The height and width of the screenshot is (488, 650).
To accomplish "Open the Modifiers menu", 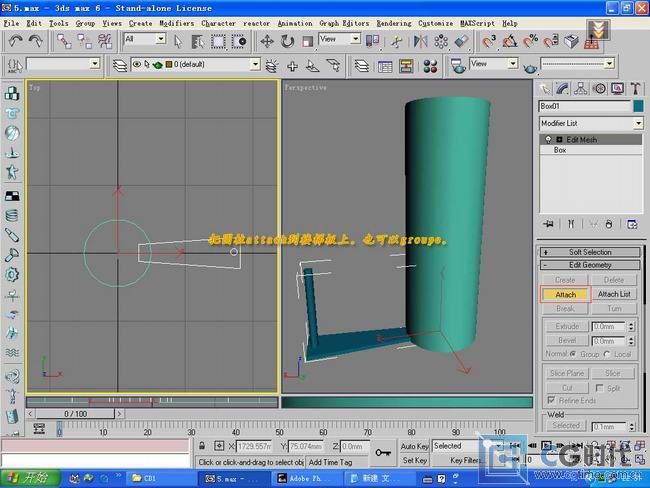I will pyautogui.click(x=177, y=24).
